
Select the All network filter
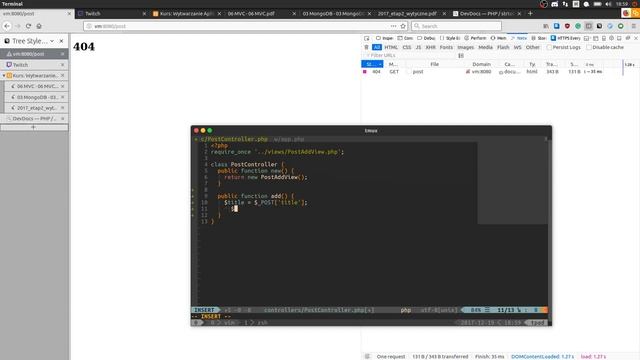[377, 47]
